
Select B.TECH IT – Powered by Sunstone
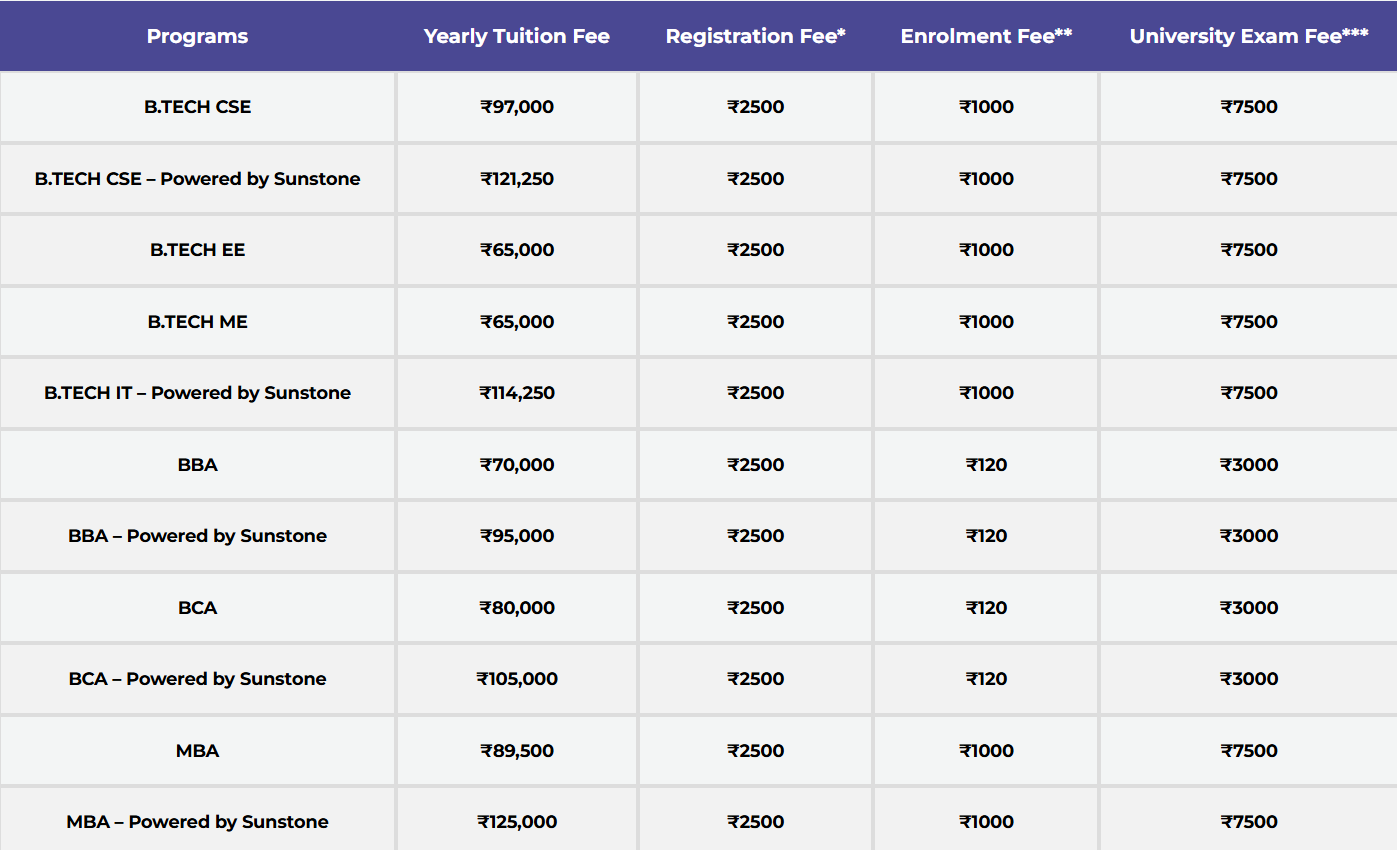tap(197, 393)
